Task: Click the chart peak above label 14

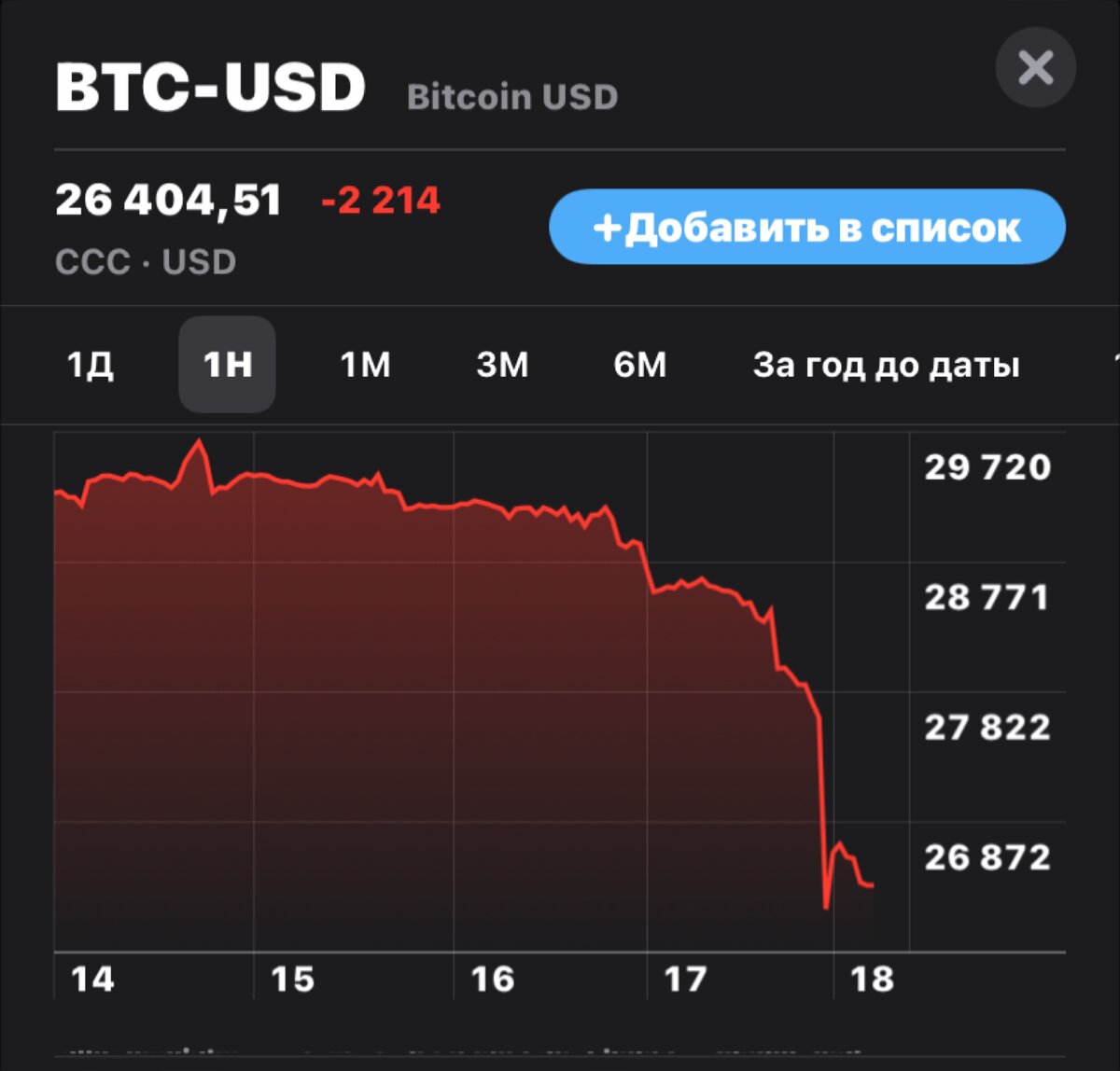Action: click(199, 440)
